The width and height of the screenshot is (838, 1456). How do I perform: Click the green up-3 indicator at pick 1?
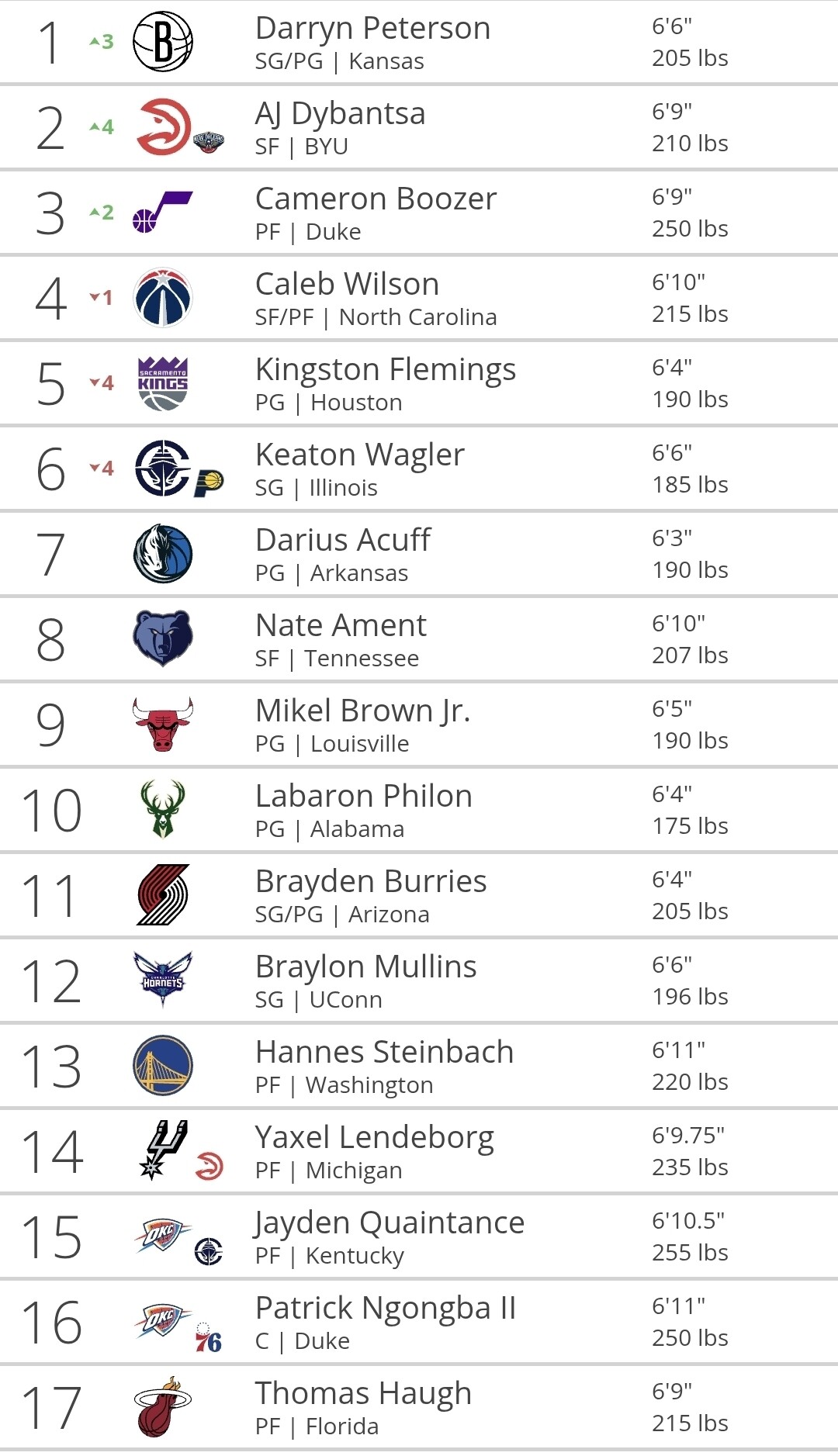(x=102, y=42)
